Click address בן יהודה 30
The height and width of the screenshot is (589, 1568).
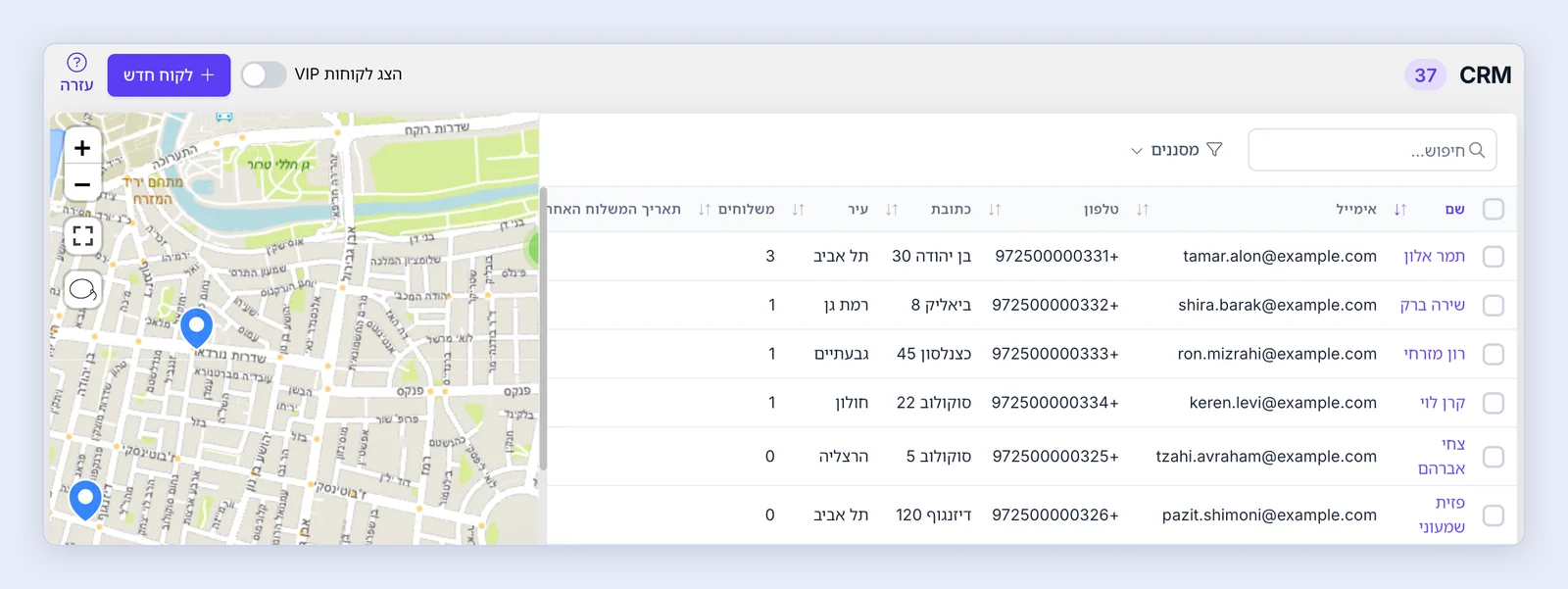tap(931, 256)
